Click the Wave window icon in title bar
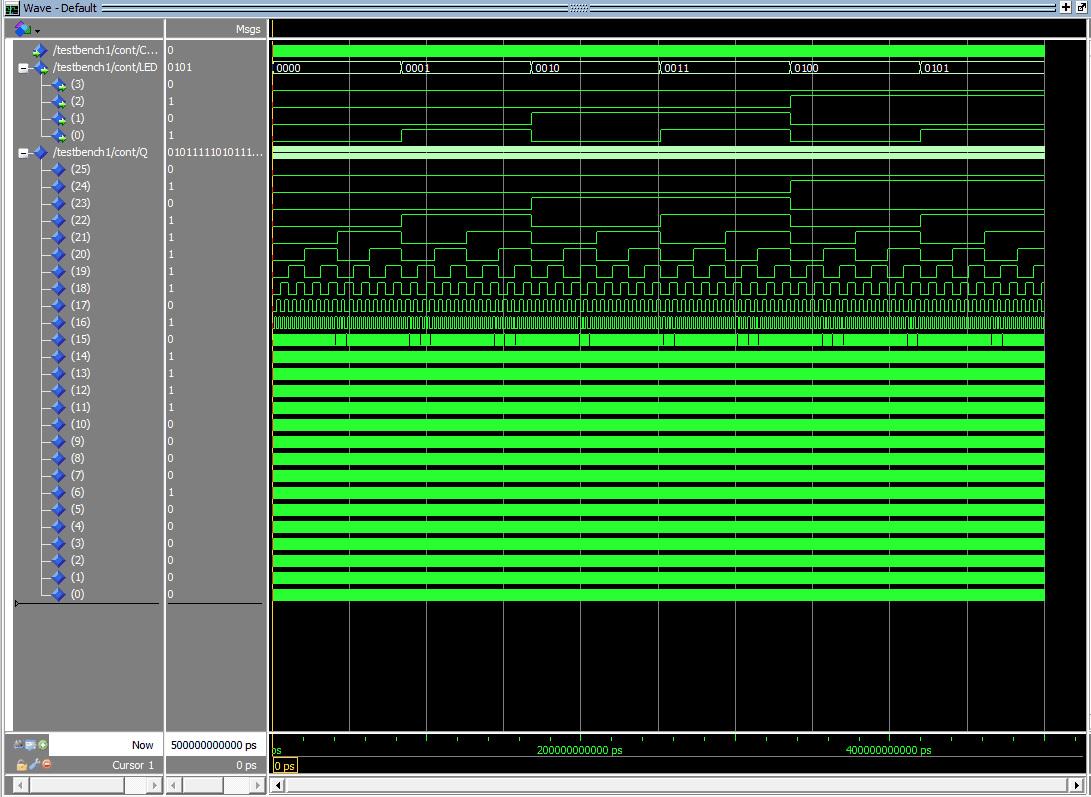The height and width of the screenshot is (797, 1091). pos(12,7)
